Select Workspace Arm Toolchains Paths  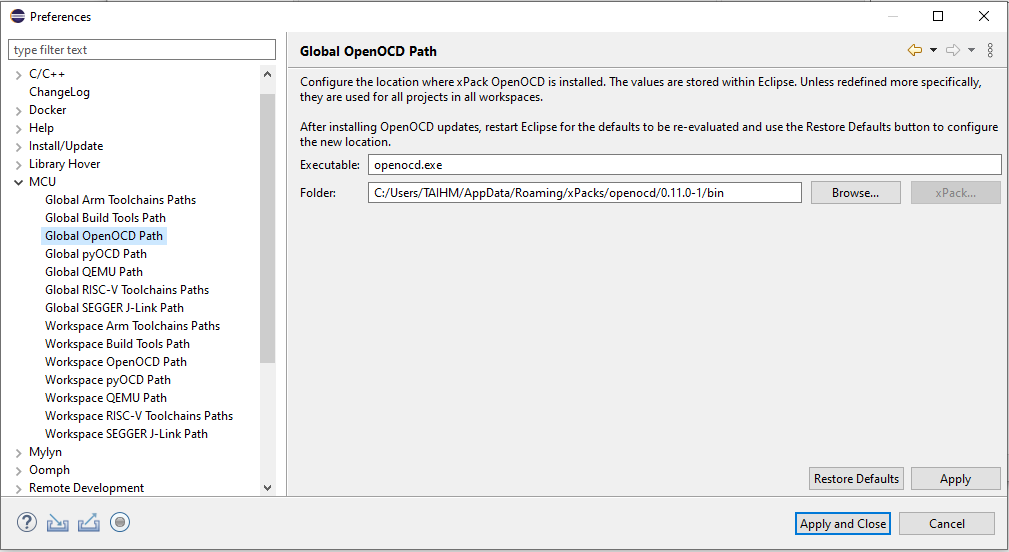(x=133, y=326)
